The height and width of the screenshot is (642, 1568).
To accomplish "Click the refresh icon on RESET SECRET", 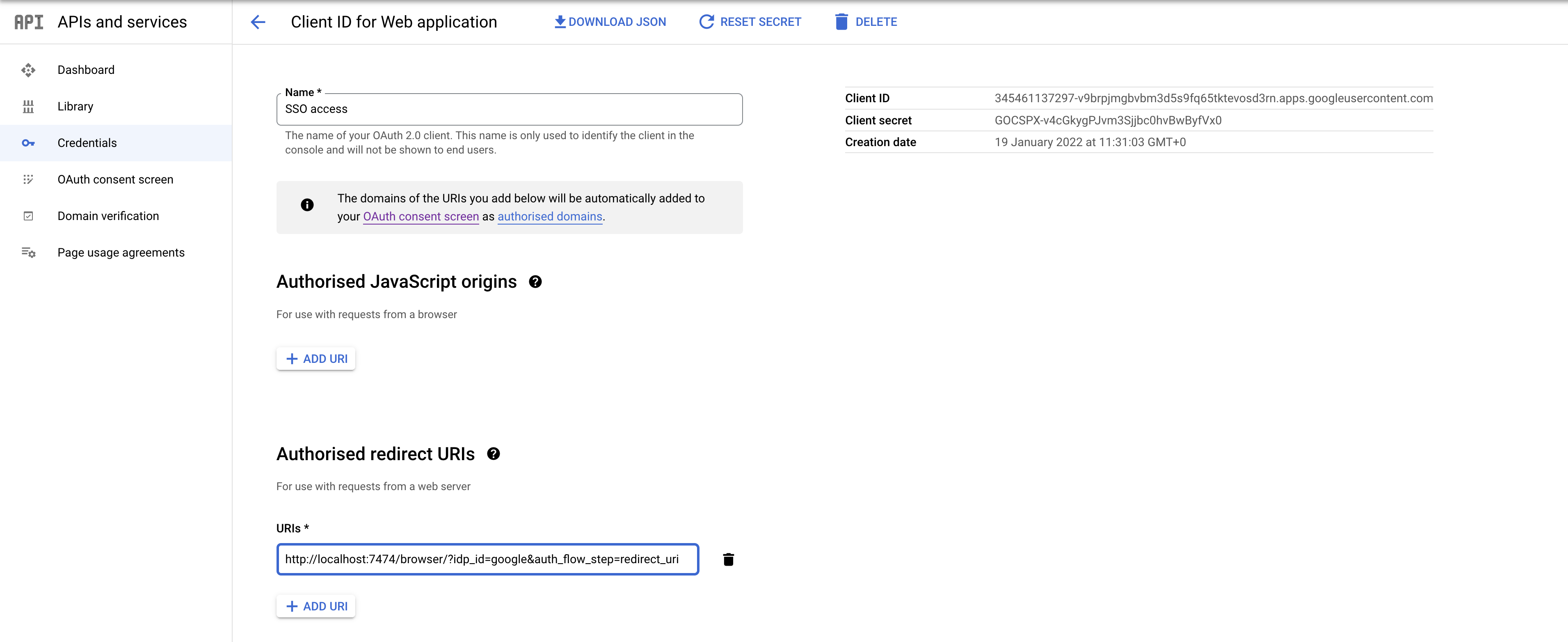I will pos(706,21).
